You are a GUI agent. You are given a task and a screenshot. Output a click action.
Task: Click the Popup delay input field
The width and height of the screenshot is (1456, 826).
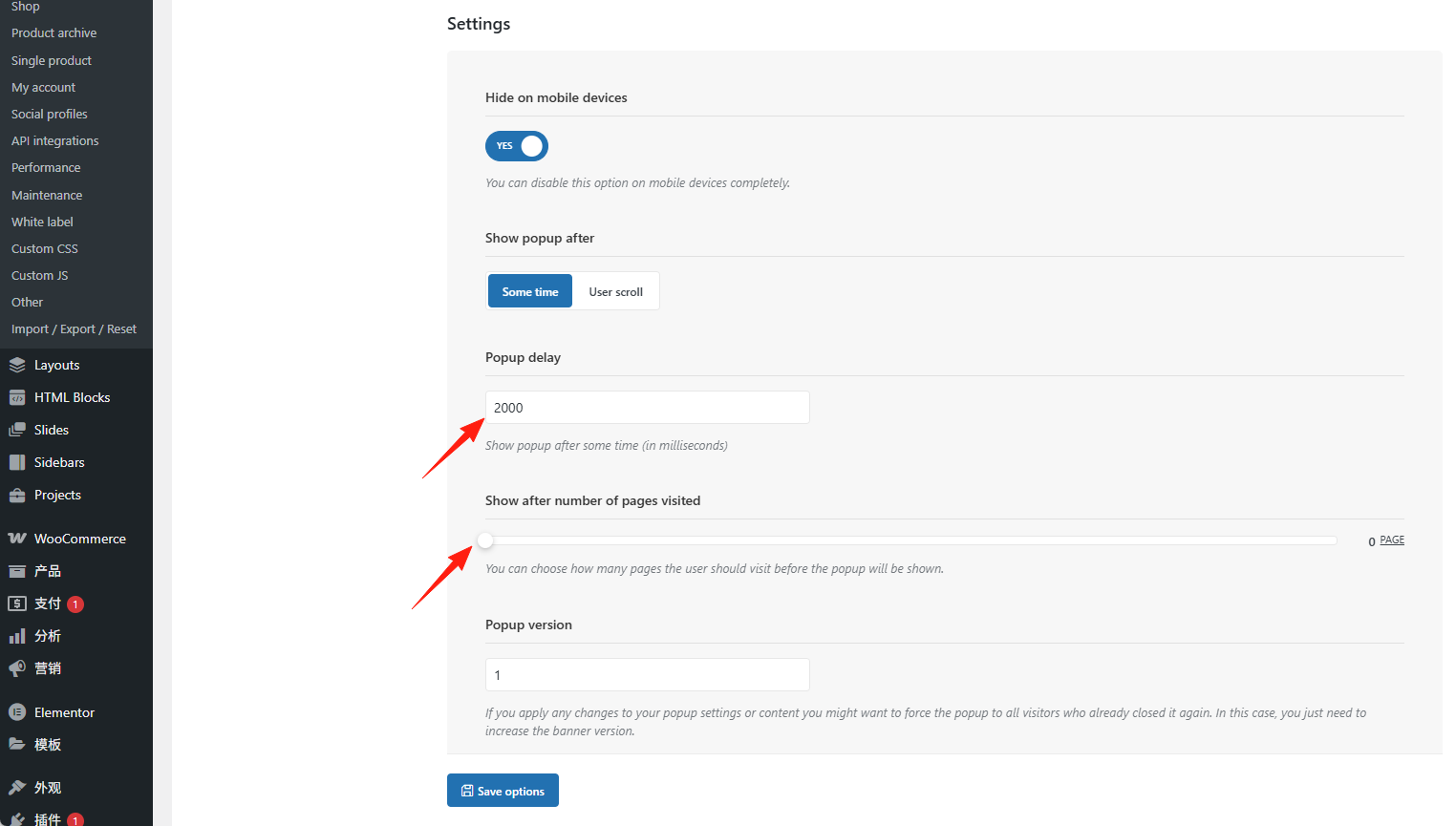(x=647, y=408)
